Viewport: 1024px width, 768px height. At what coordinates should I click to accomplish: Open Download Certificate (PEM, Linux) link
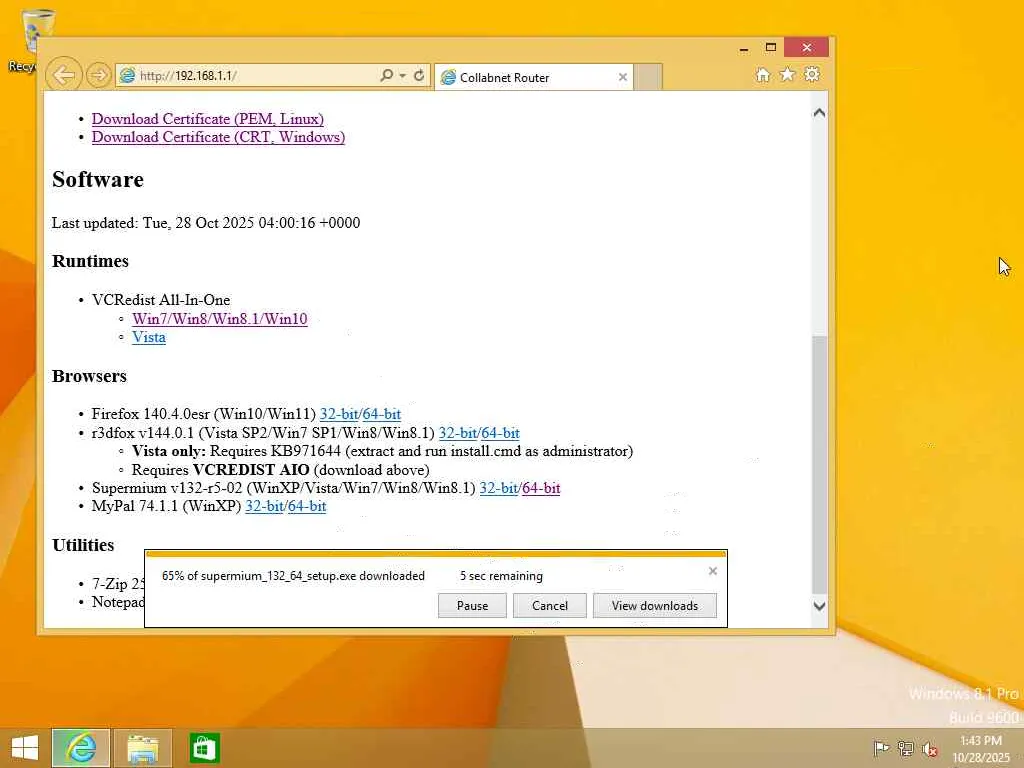tap(208, 119)
